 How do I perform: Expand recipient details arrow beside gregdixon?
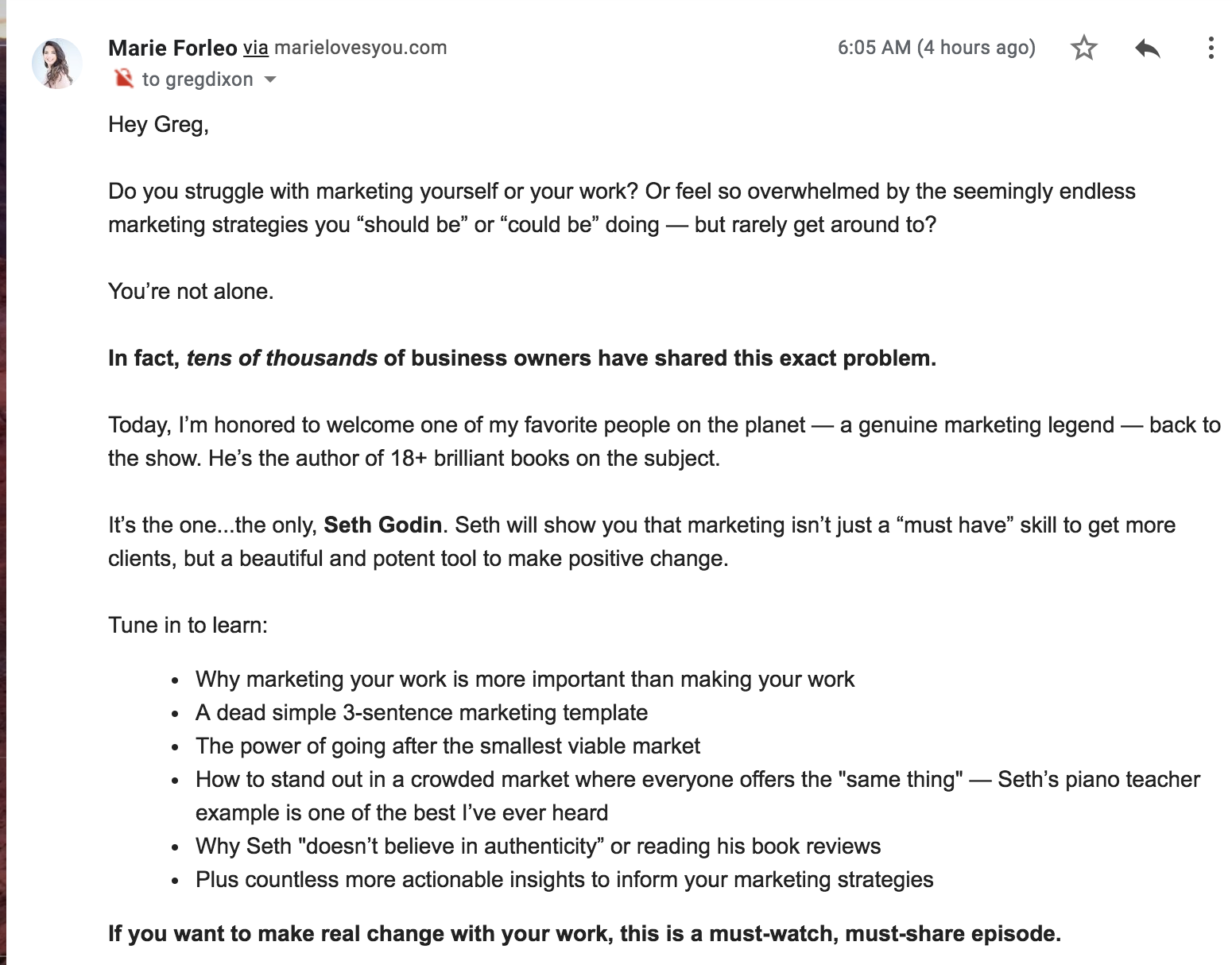click(x=270, y=79)
